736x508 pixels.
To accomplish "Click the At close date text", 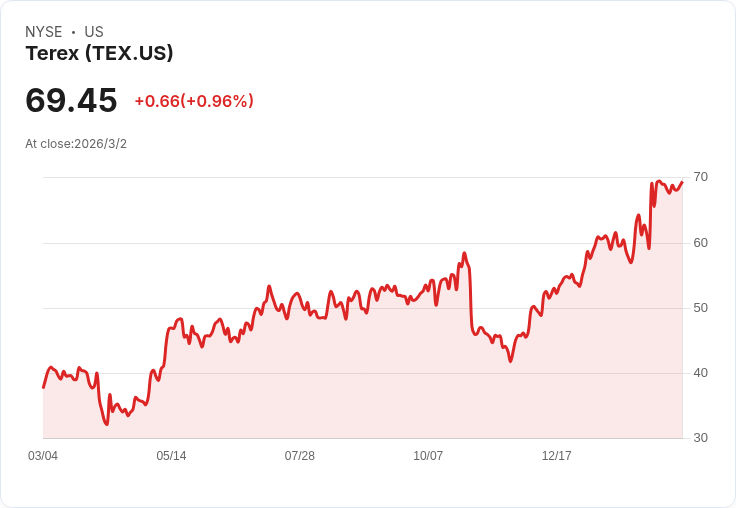I will 76,144.
